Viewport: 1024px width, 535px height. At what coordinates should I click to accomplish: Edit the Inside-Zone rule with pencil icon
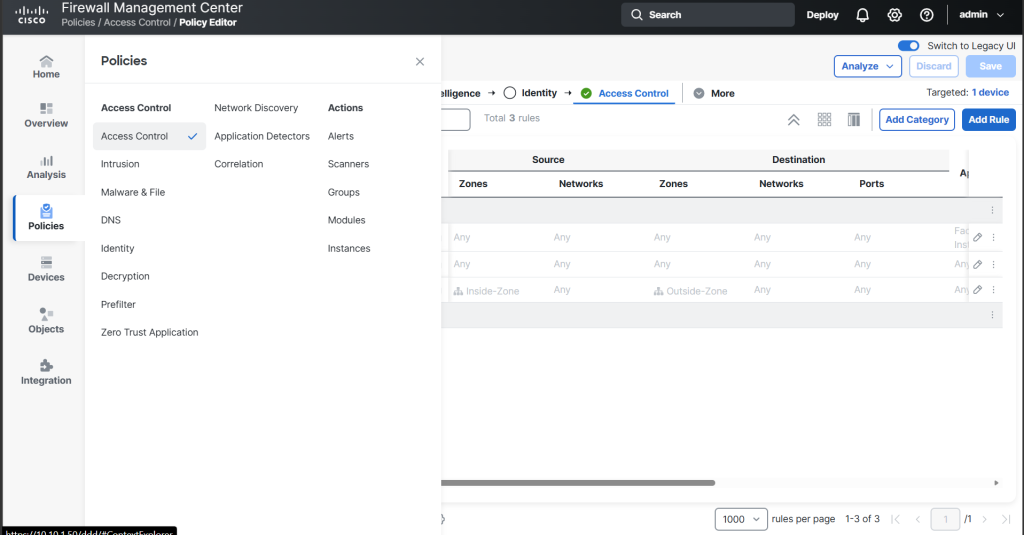point(978,290)
